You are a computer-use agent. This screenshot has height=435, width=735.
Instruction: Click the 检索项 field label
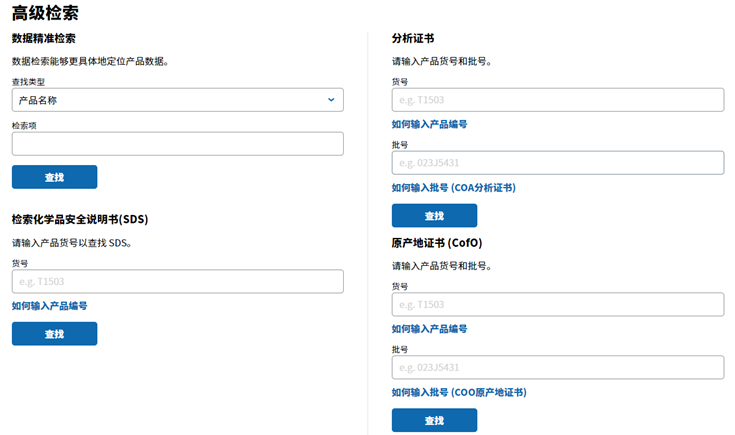[24, 126]
